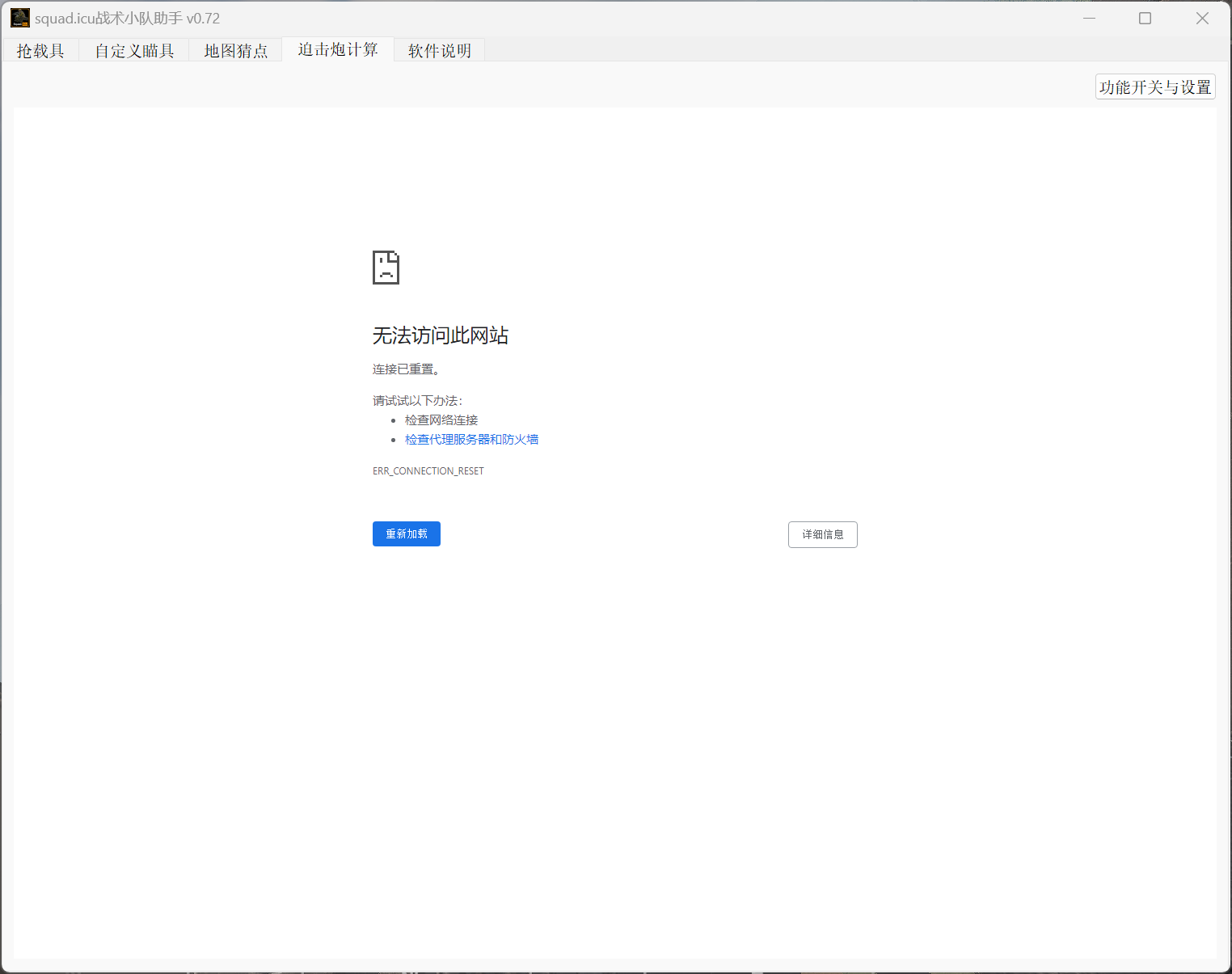The width and height of the screenshot is (1232, 974).
Task: Close the squad.icu window
Action: point(1202,18)
